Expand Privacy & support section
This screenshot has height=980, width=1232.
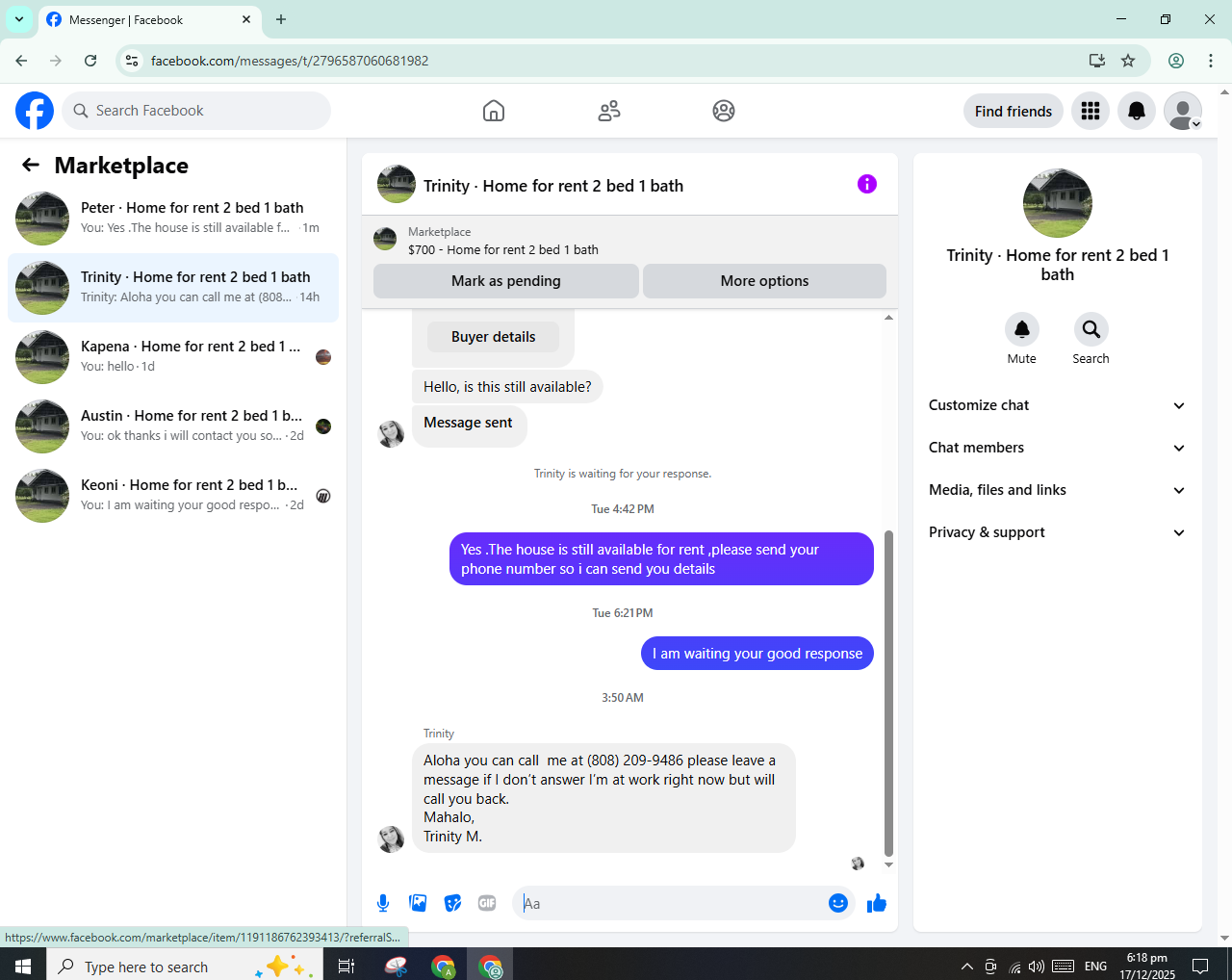click(x=1057, y=532)
